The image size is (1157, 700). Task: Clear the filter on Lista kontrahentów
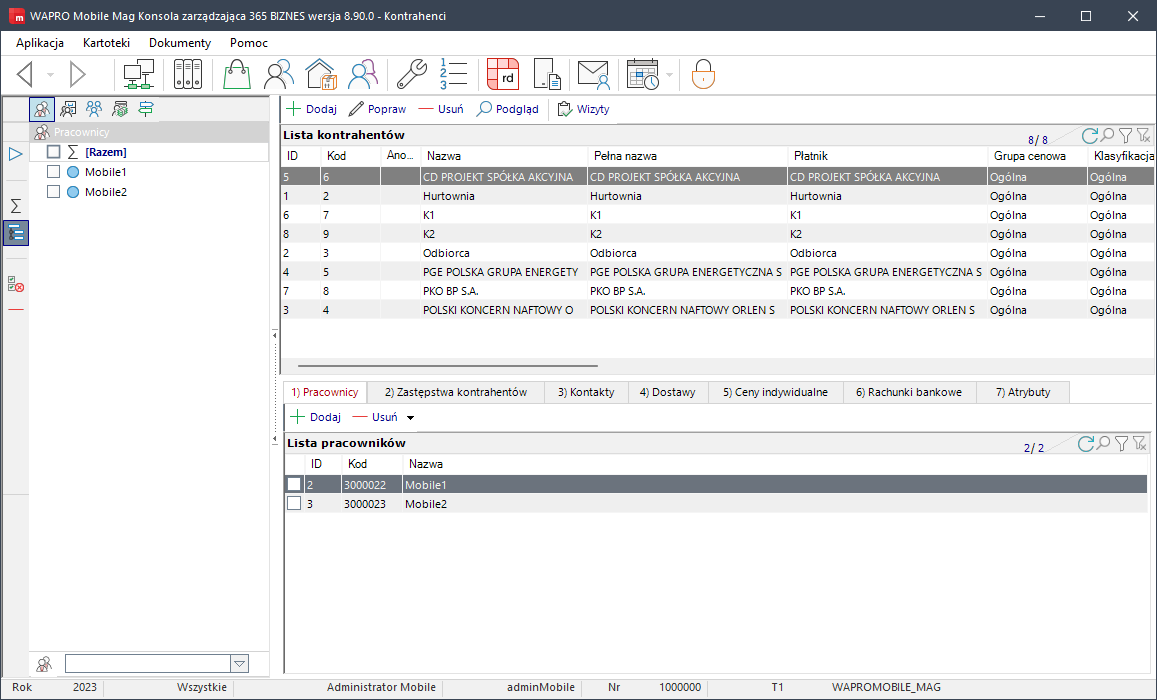[x=1143, y=136]
